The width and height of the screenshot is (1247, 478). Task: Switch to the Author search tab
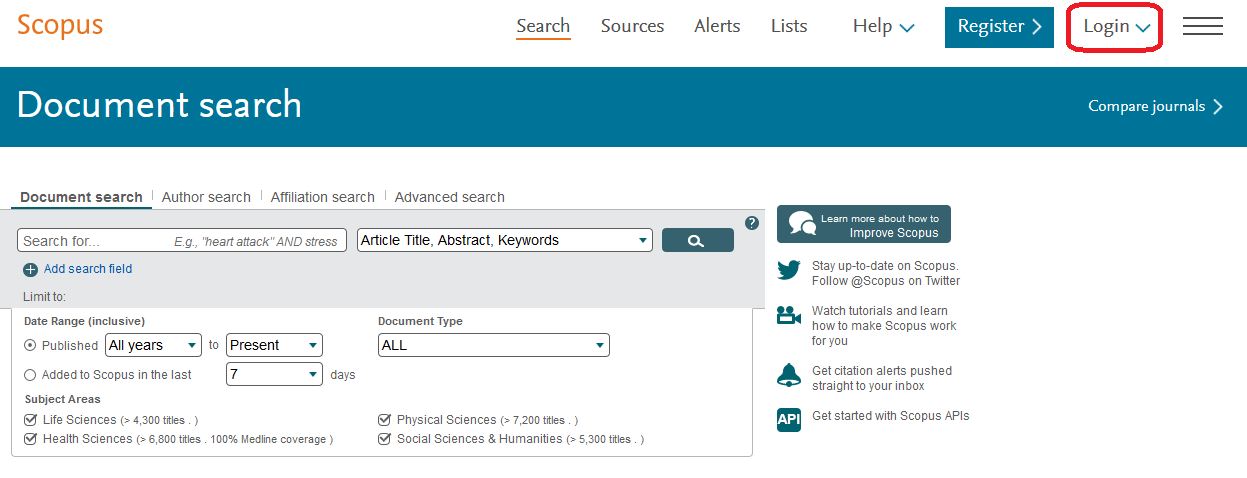click(206, 197)
